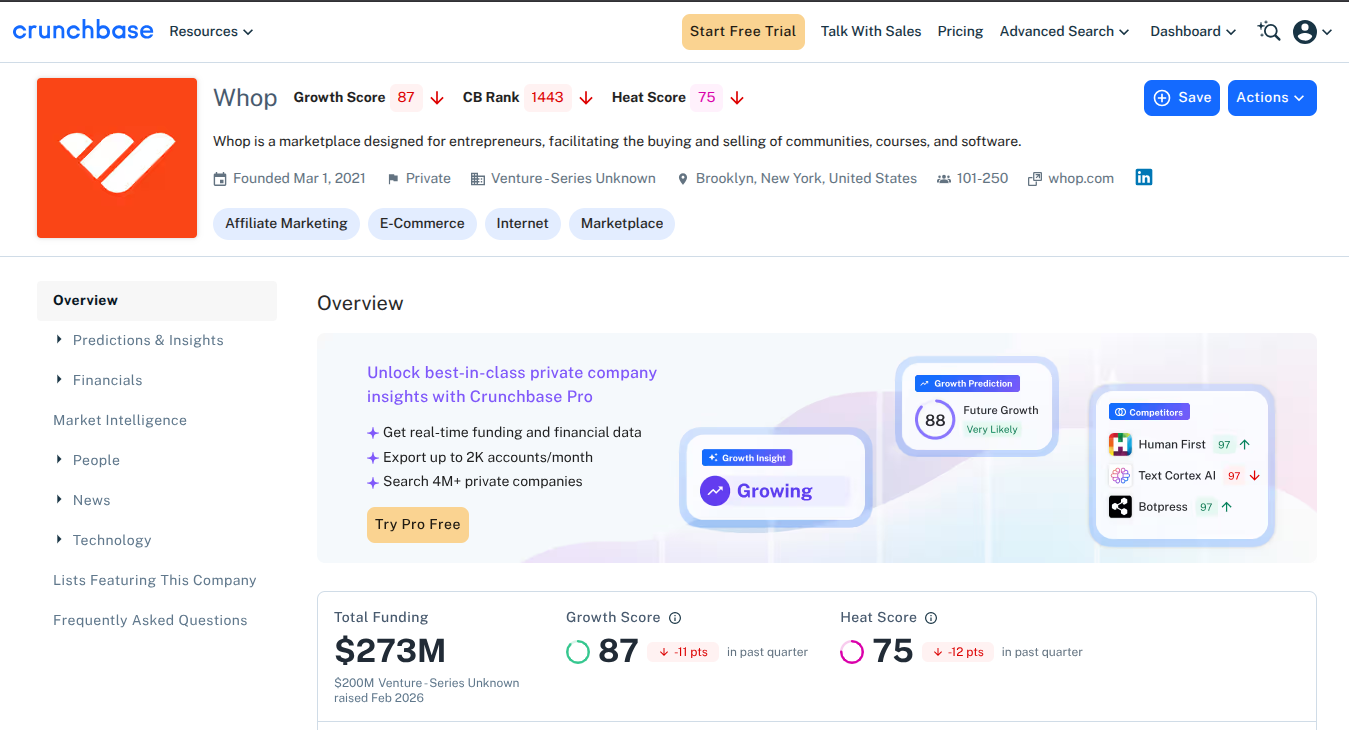The width and height of the screenshot is (1349, 730).
Task: Click the Growth Prediction label badge
Action: [x=966, y=384]
